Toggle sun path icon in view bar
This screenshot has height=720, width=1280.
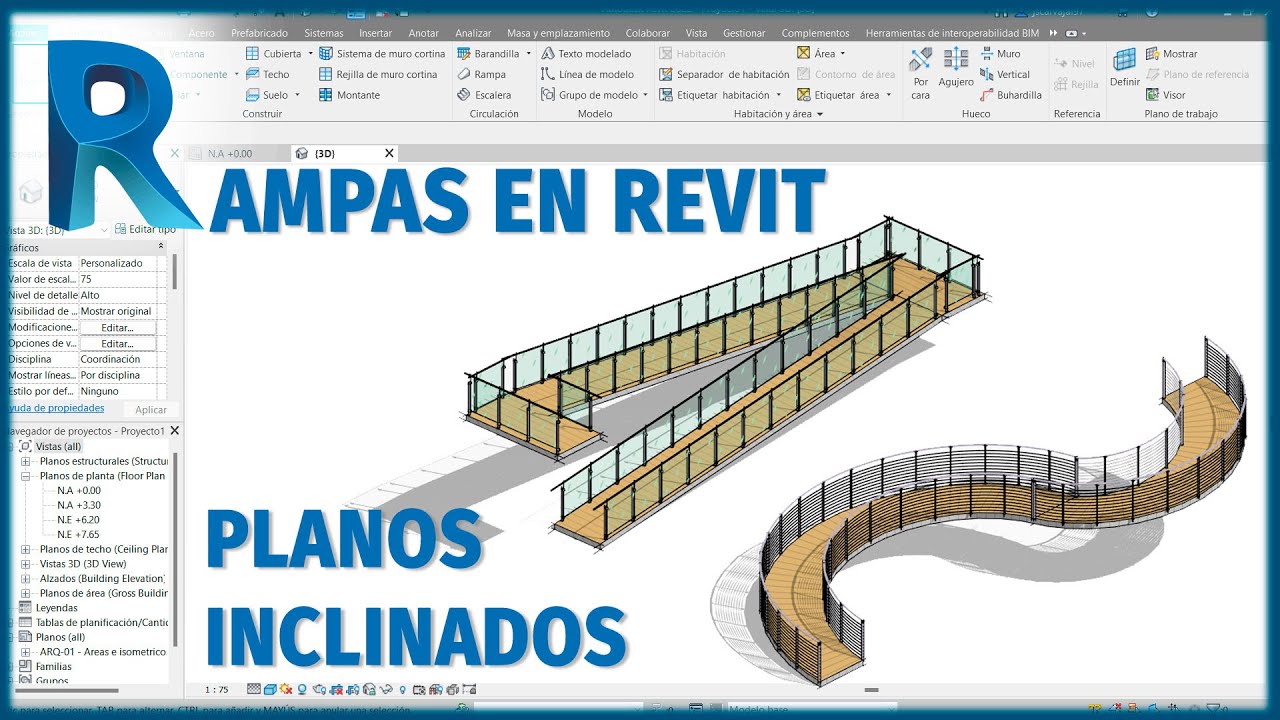click(286, 689)
